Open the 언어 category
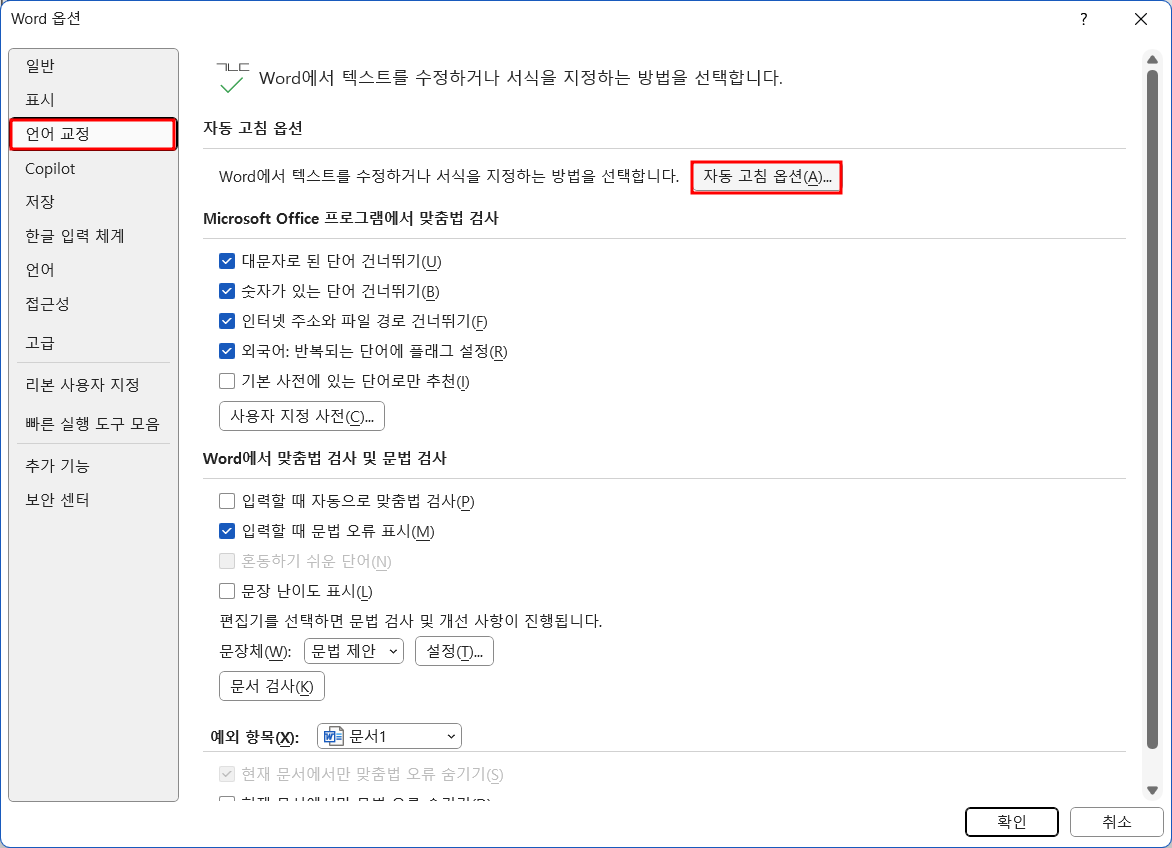The image size is (1172, 848). click(x=93, y=270)
